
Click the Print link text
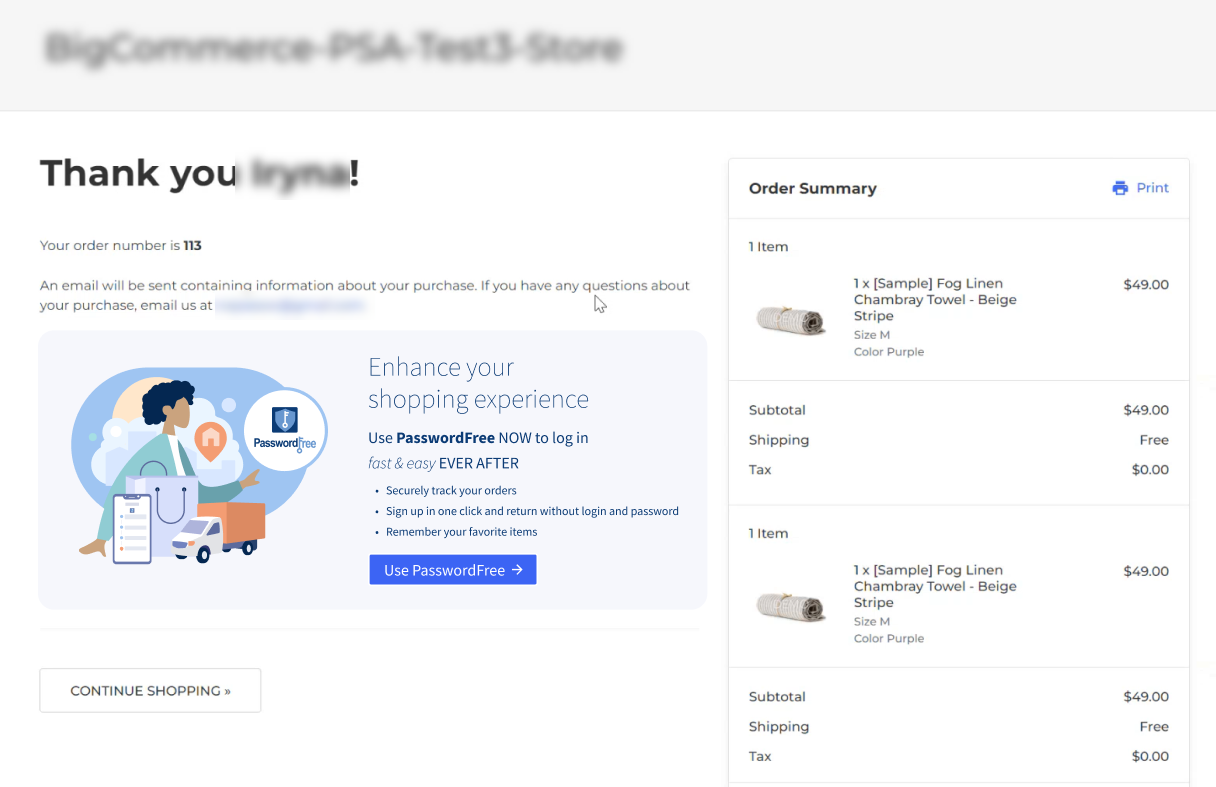(x=1152, y=188)
